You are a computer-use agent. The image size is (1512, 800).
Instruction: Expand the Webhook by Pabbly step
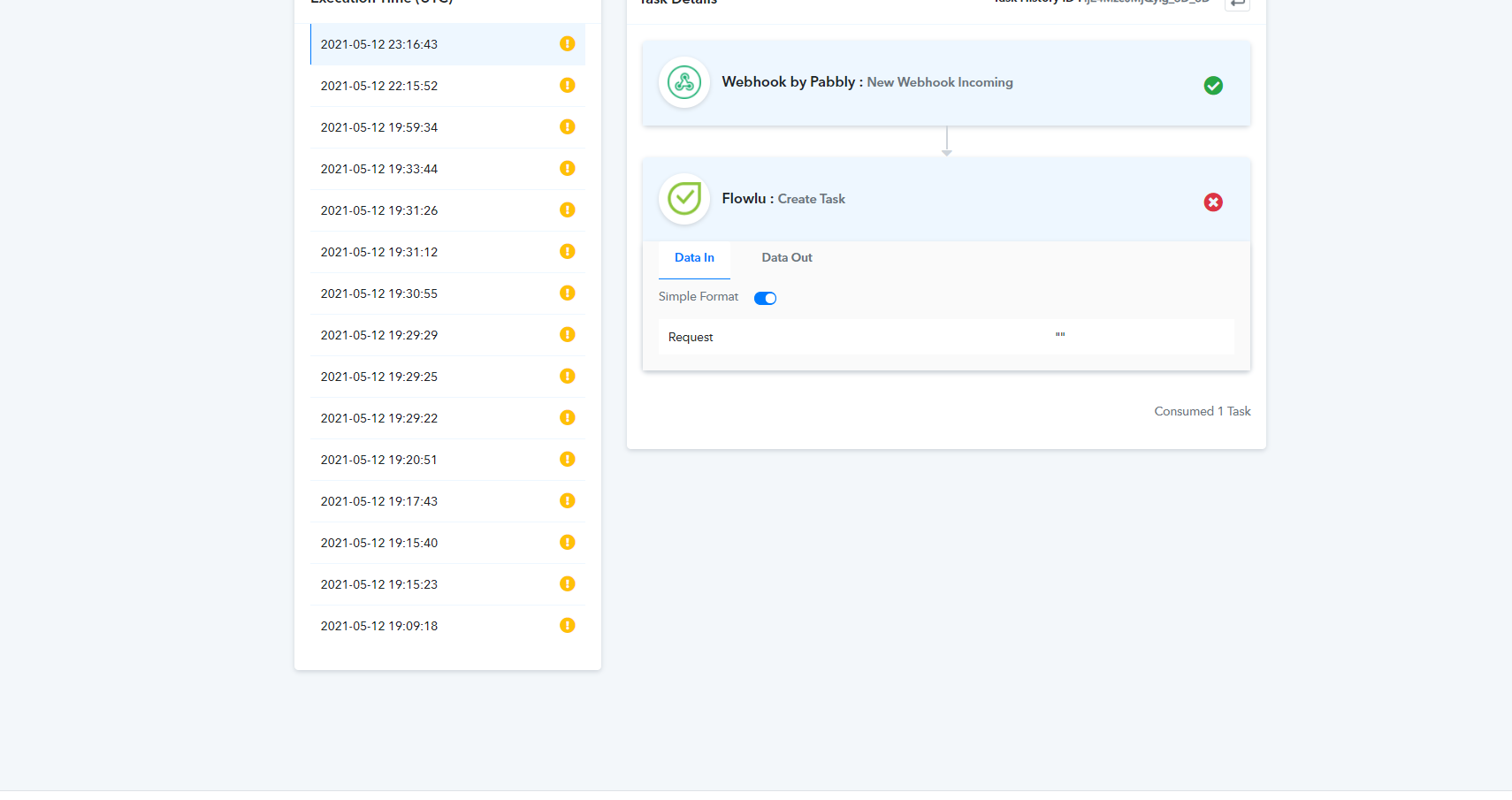click(946, 83)
